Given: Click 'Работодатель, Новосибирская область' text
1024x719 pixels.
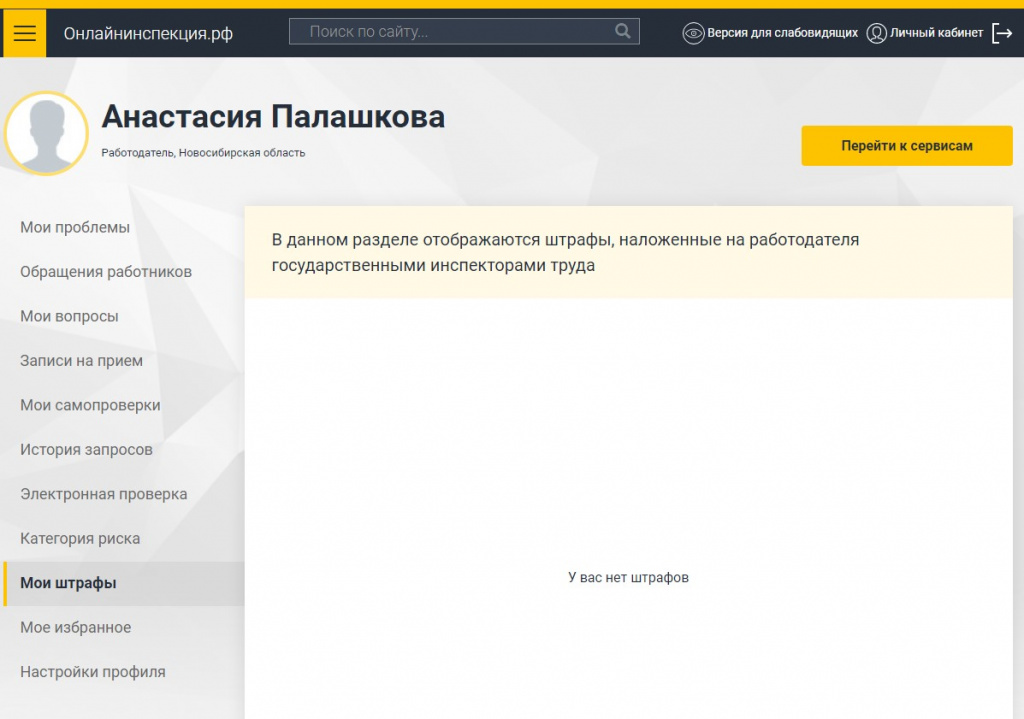Looking at the screenshot, I should click(203, 153).
